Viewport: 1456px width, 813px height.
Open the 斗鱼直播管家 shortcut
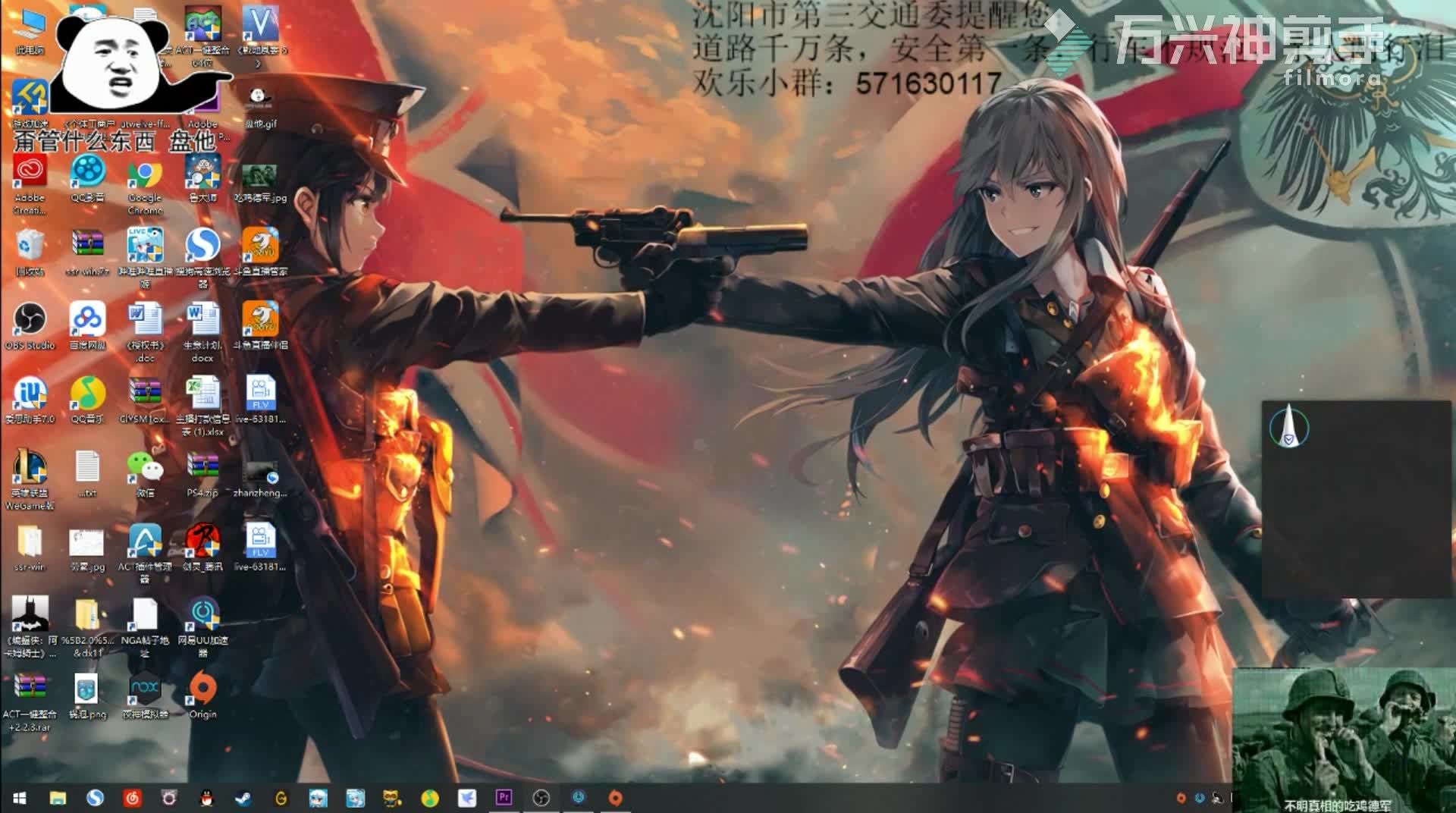[x=260, y=252]
